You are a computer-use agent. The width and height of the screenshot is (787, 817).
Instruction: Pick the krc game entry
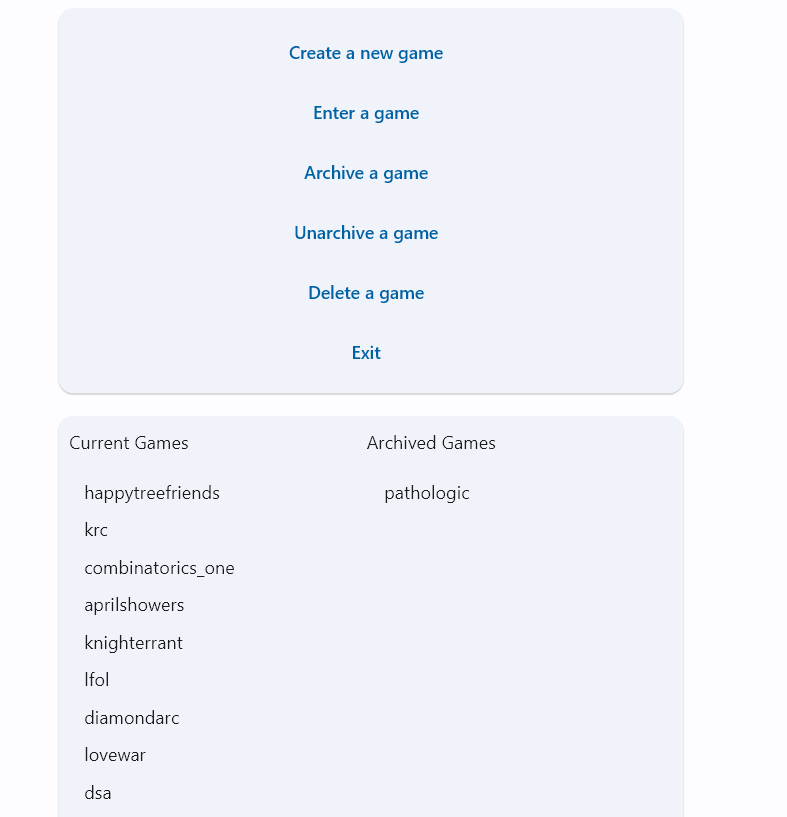point(96,530)
